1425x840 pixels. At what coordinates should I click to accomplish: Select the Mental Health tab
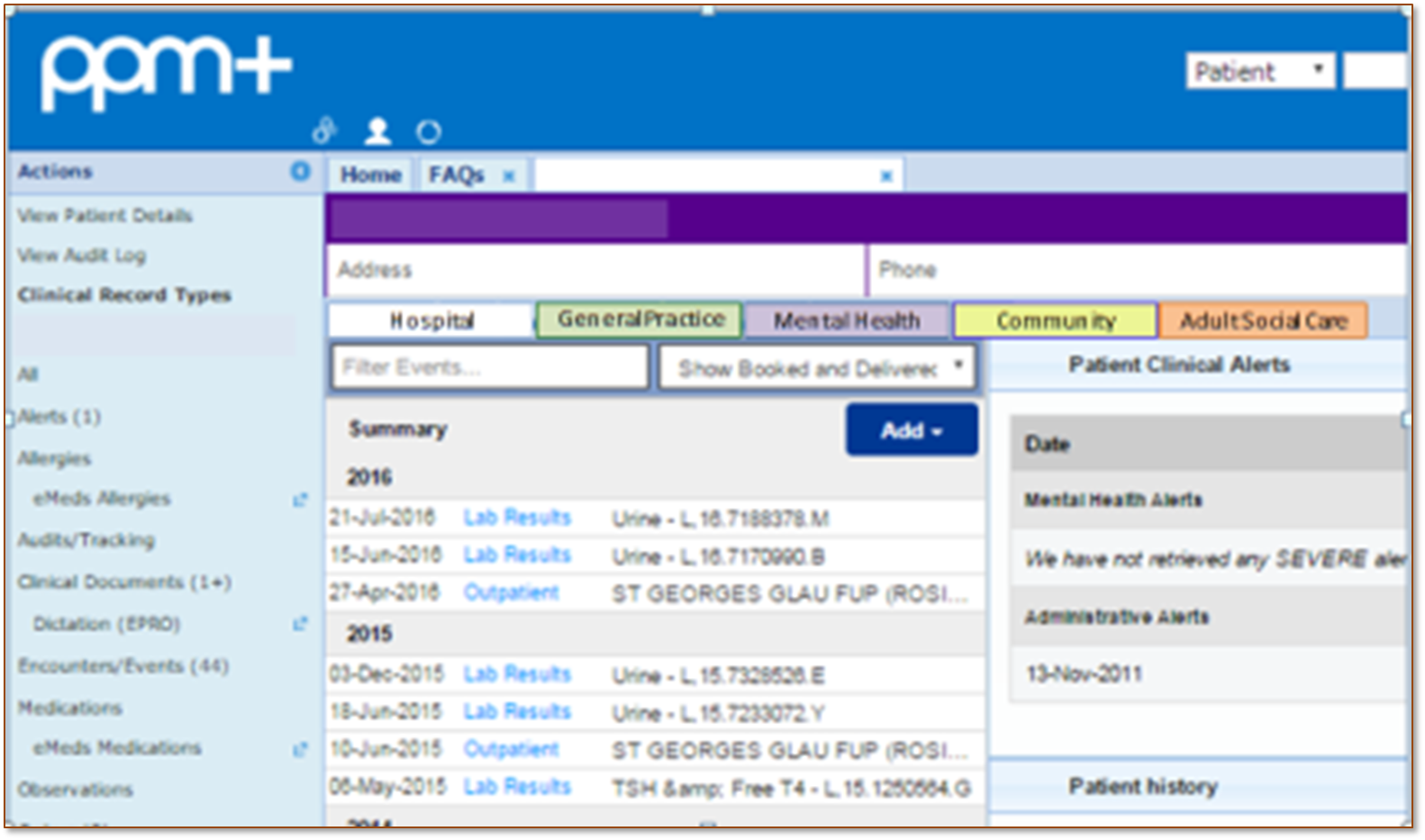pyautogui.click(x=846, y=321)
